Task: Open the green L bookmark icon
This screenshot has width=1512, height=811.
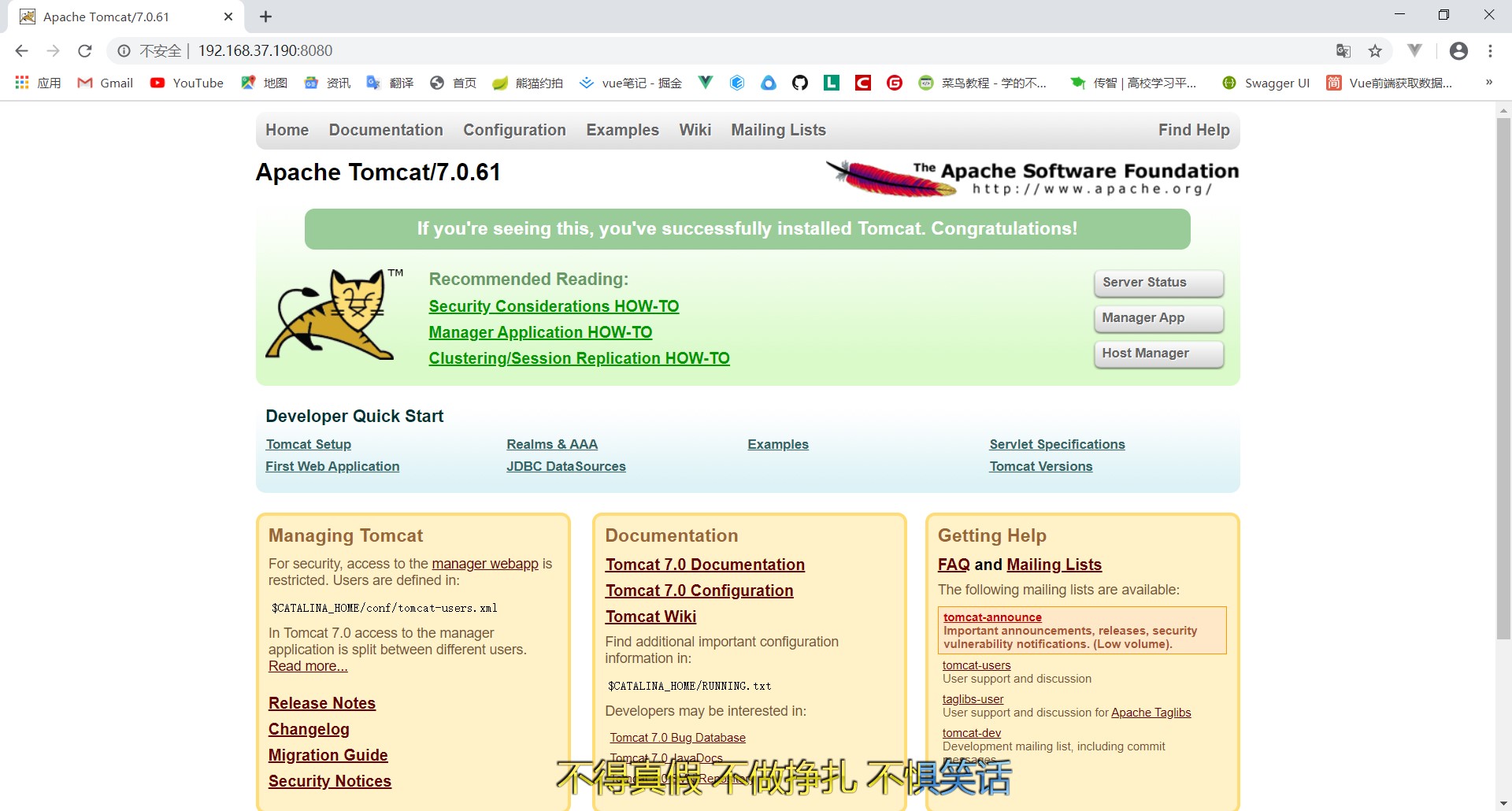Action: [x=832, y=83]
